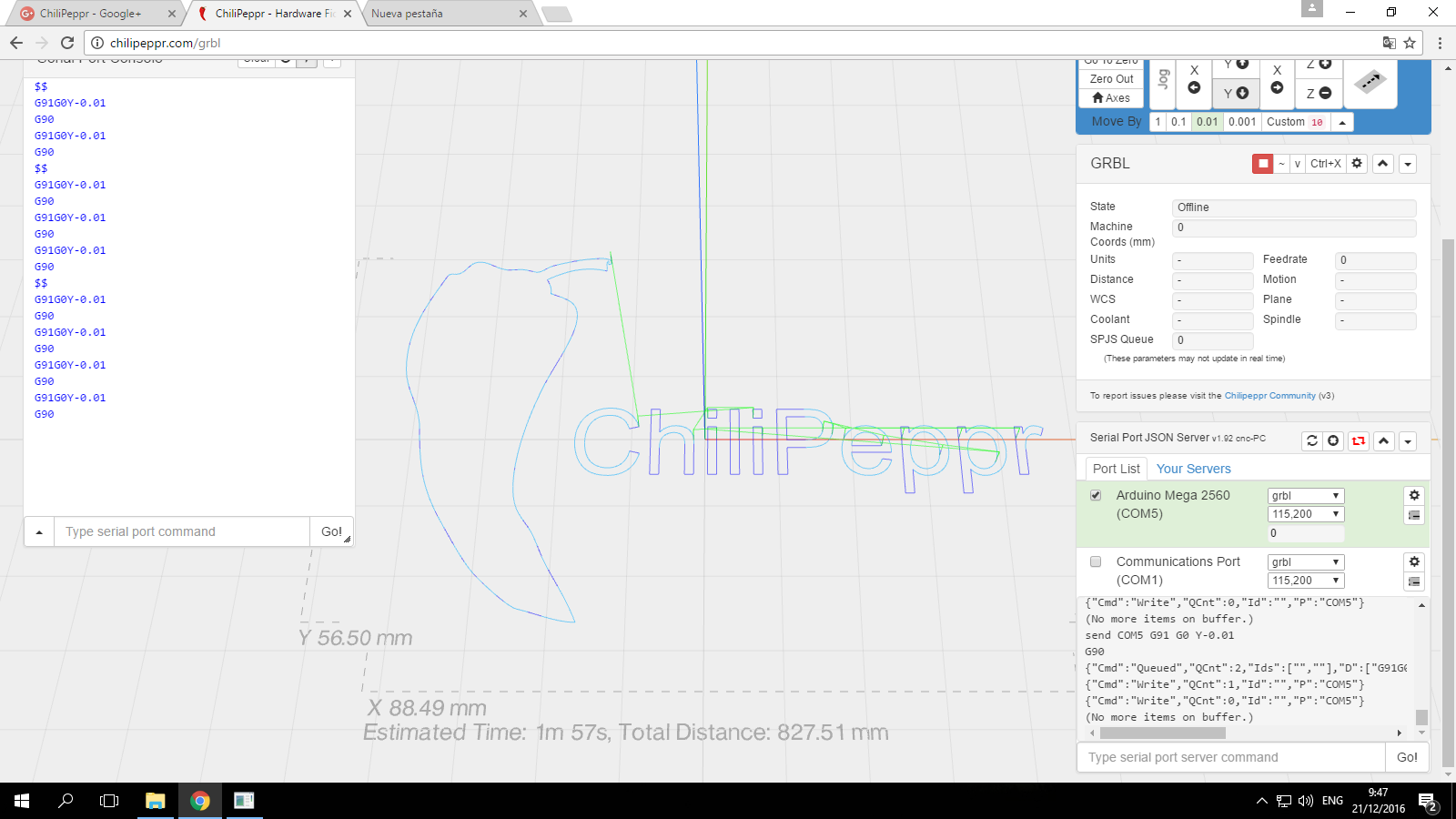The image size is (1456, 819).
Task: Click the red GRBL feedhold stop button
Action: click(1262, 164)
